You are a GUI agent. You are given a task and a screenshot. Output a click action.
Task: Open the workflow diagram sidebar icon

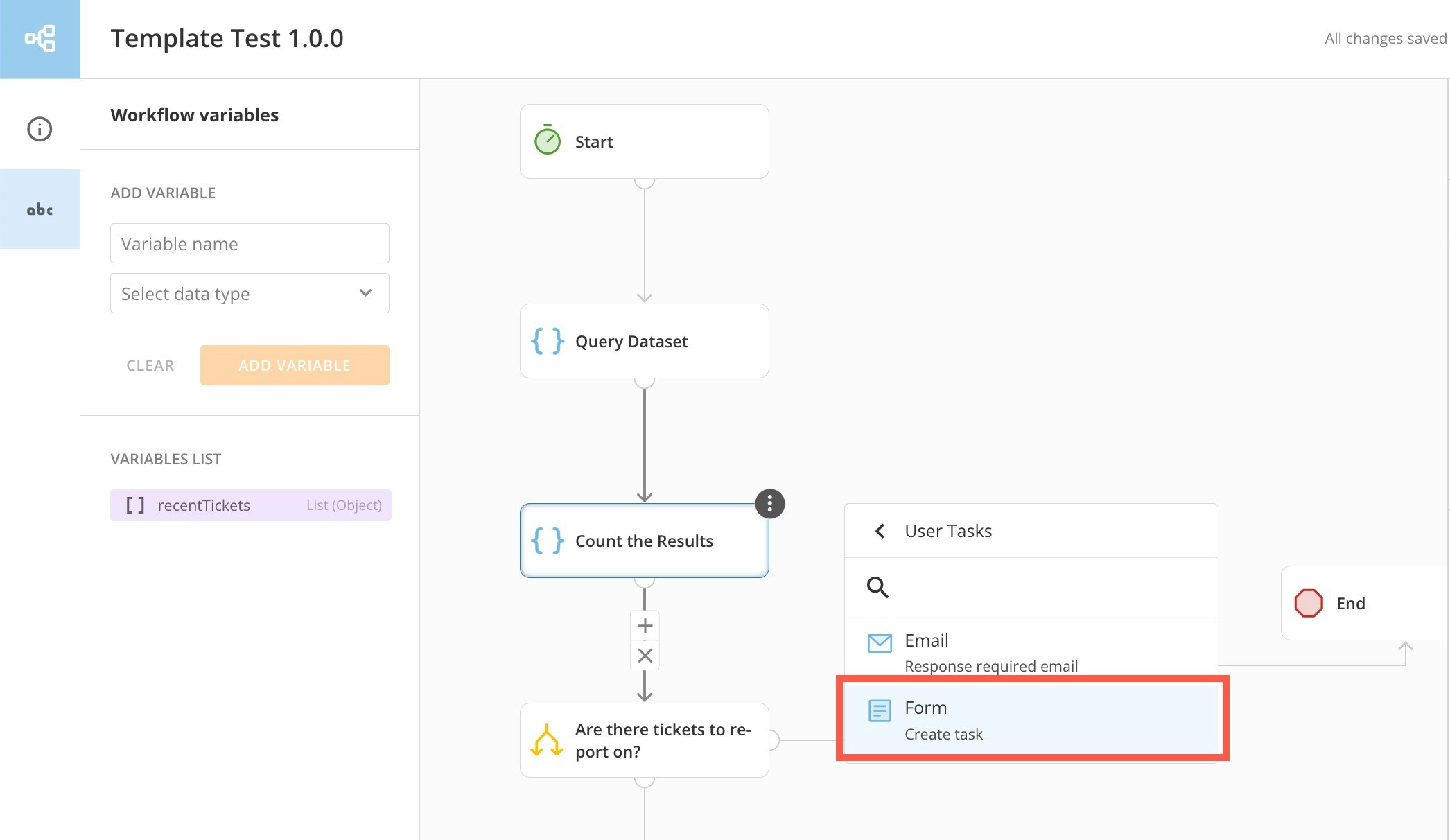40,39
